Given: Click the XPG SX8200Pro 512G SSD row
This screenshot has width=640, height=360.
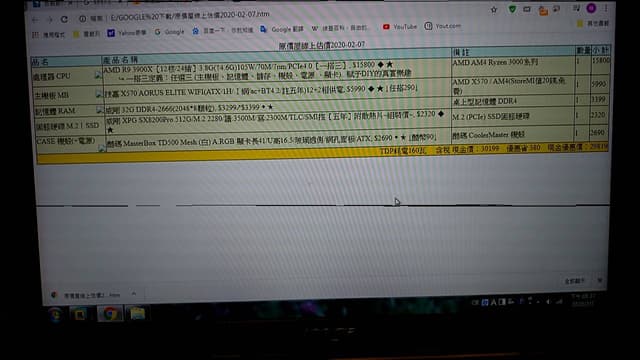Looking at the screenshot, I should tap(278, 121).
